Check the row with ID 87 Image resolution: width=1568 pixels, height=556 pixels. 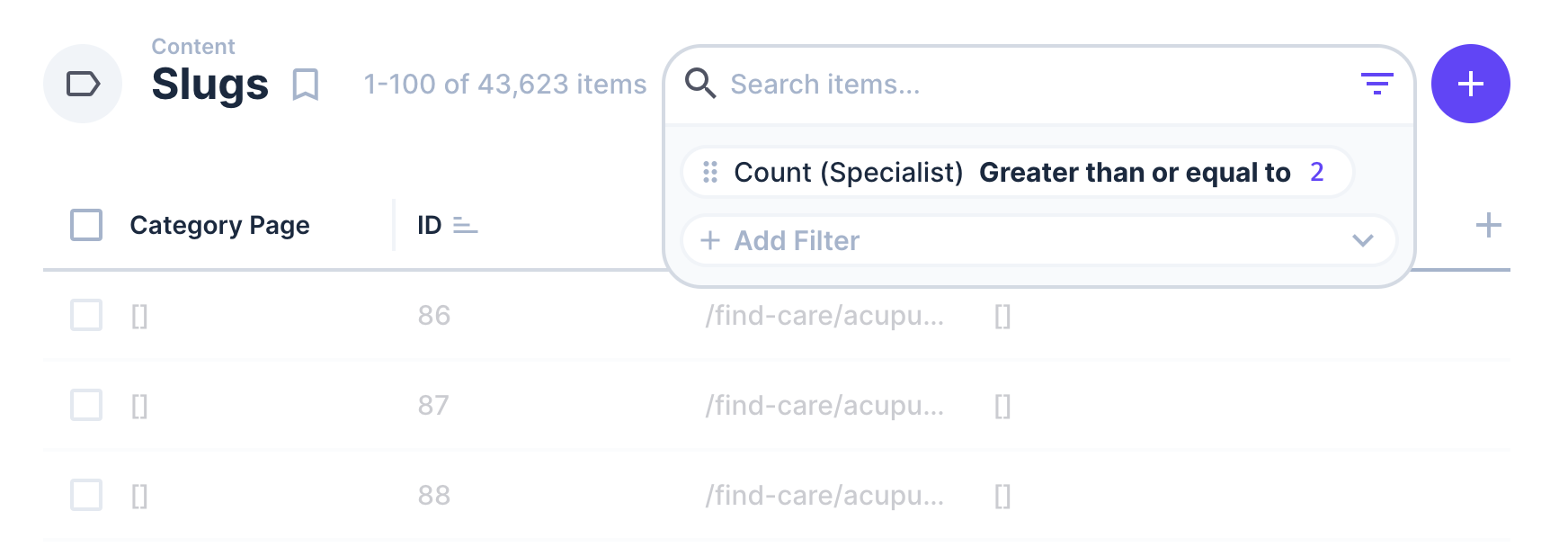[86, 405]
